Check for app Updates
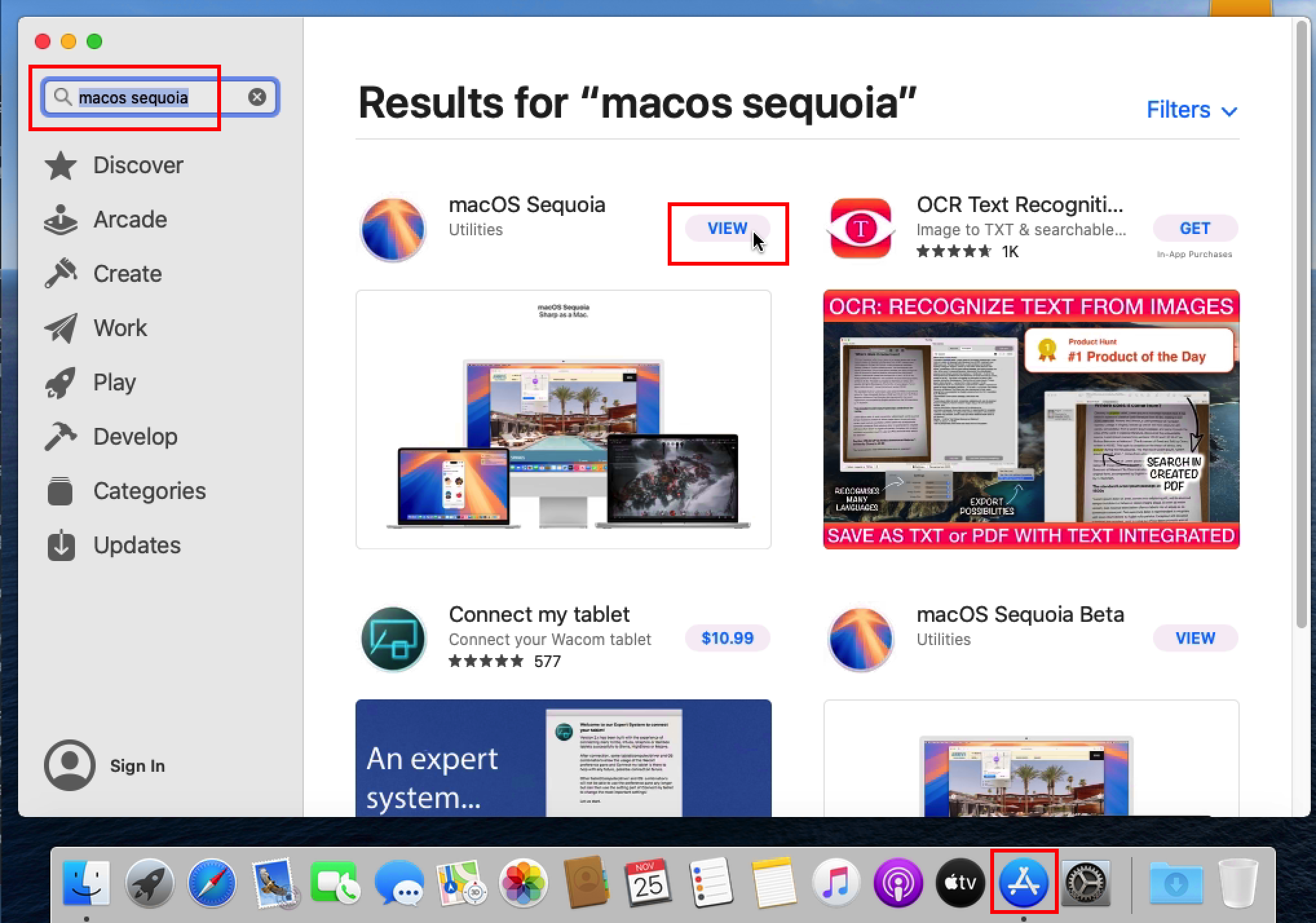The image size is (1316, 923). [x=136, y=545]
